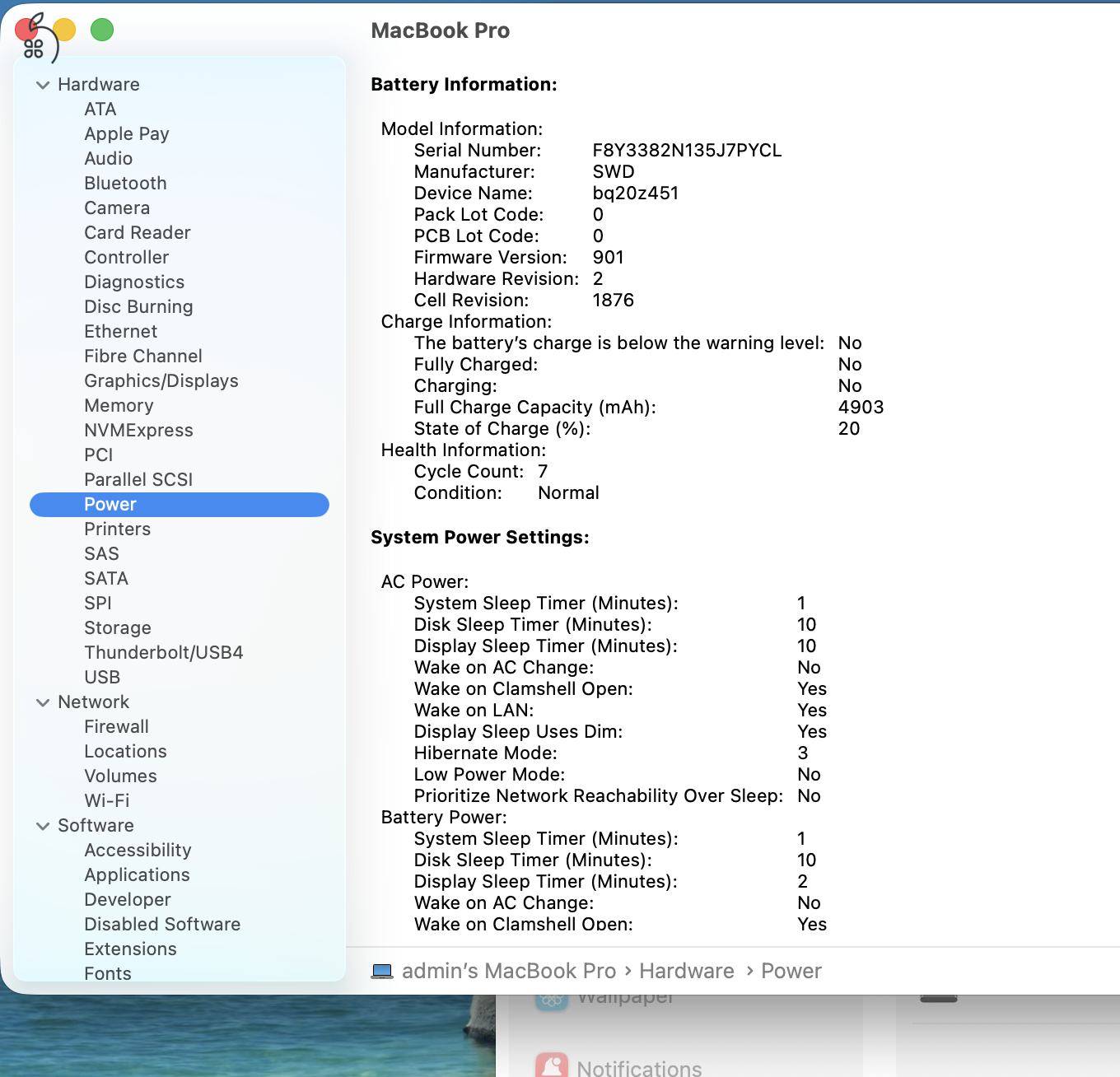The image size is (1120, 1077).
Task: Click the Battery Information heading
Action: (x=464, y=85)
